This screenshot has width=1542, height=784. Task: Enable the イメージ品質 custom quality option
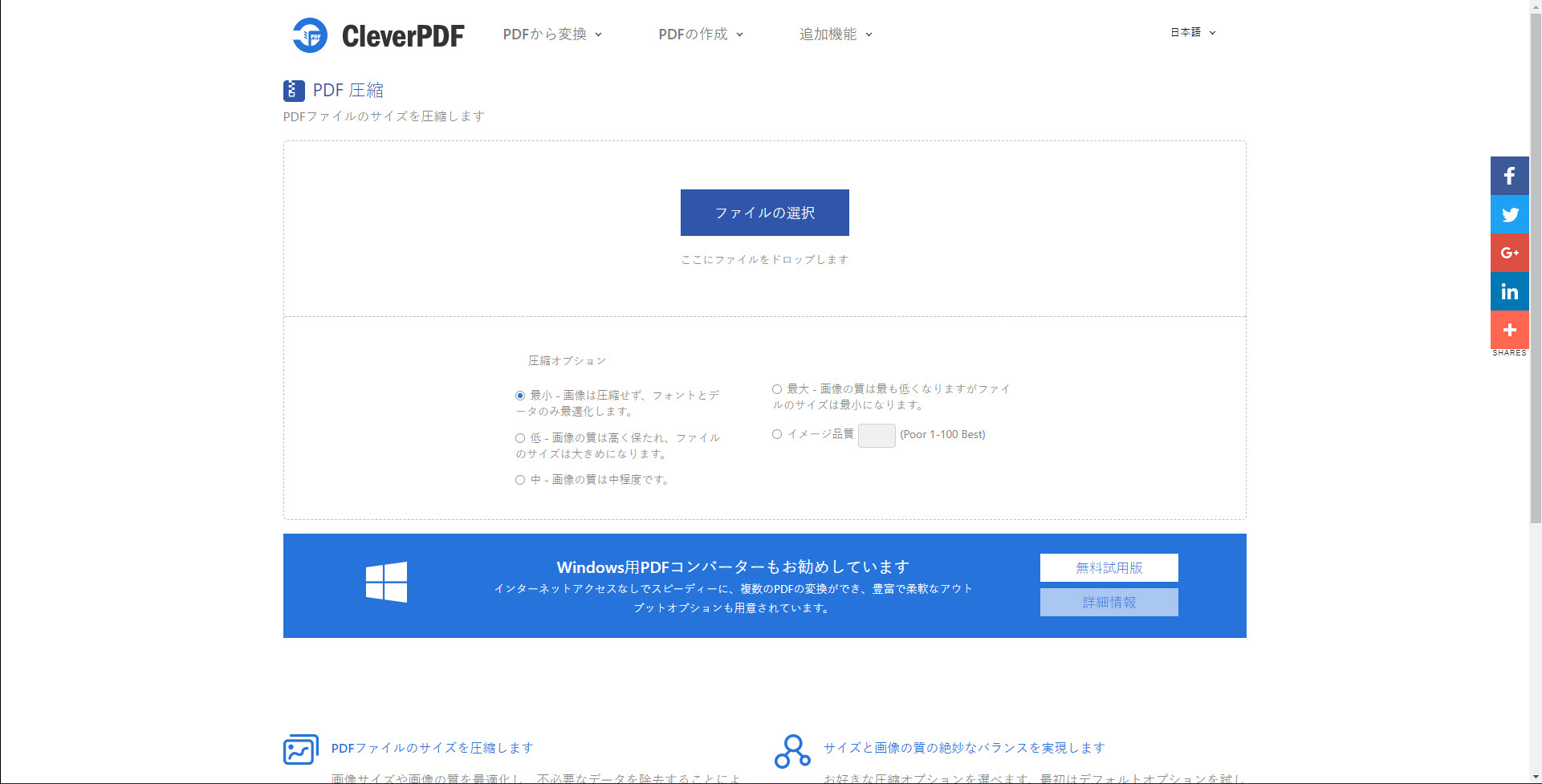coord(777,434)
